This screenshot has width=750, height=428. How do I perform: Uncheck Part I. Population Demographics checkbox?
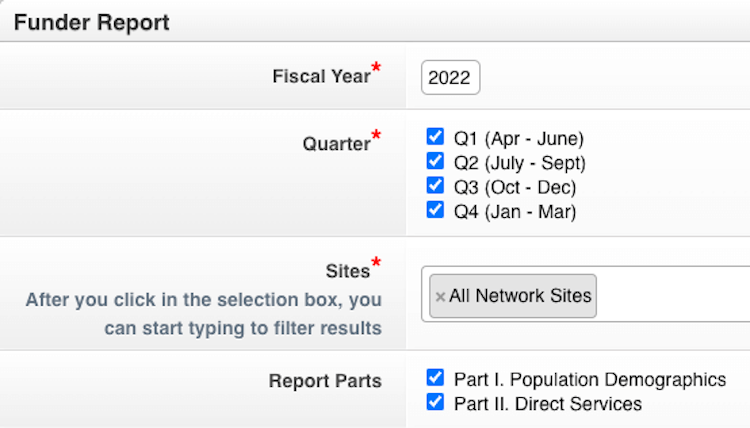(x=435, y=379)
